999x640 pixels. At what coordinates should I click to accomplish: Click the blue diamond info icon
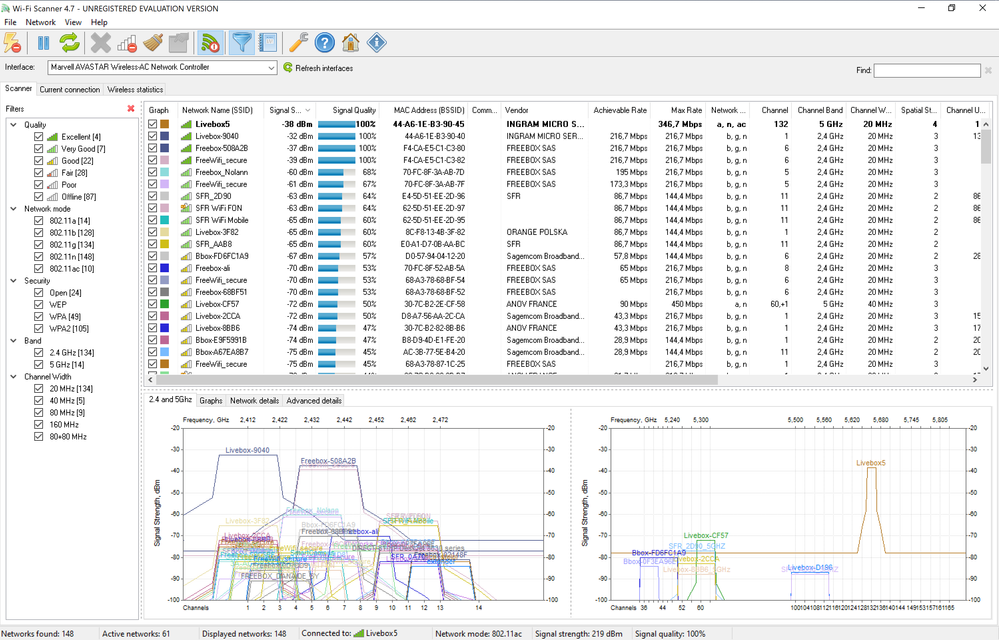coord(376,42)
